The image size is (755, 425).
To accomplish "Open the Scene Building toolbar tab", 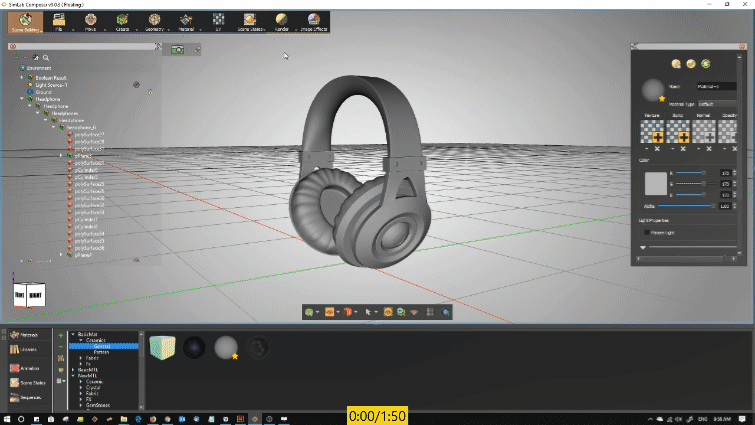I will point(27,21).
